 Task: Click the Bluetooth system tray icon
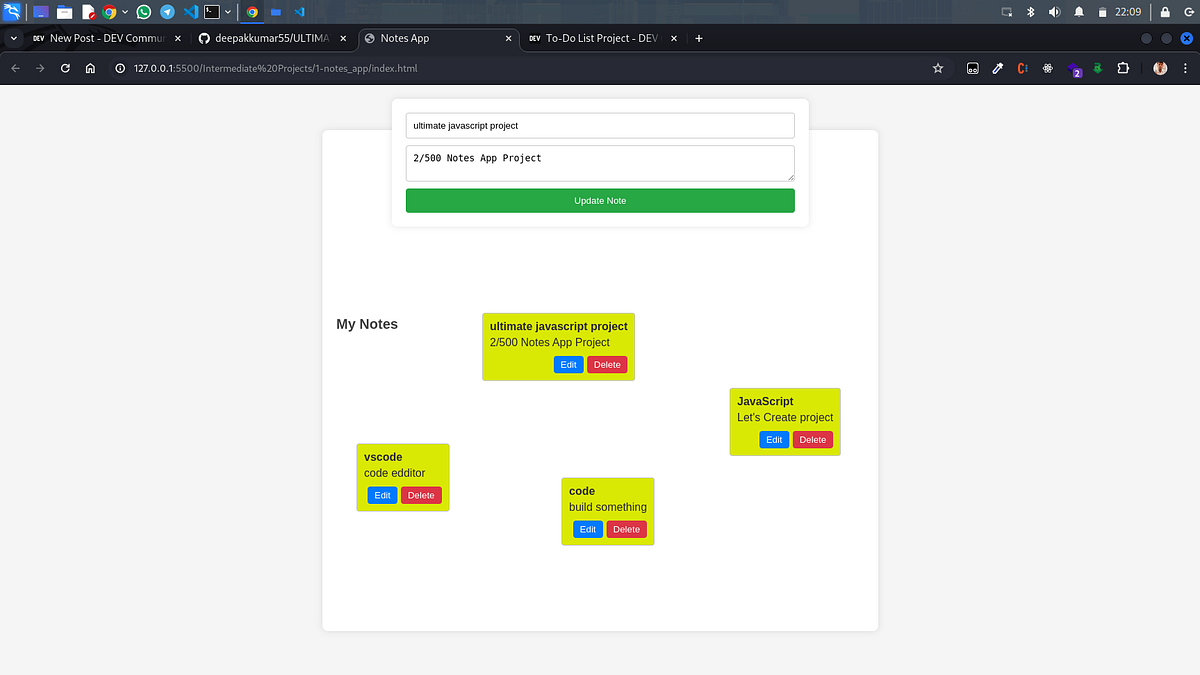[x=1031, y=12]
